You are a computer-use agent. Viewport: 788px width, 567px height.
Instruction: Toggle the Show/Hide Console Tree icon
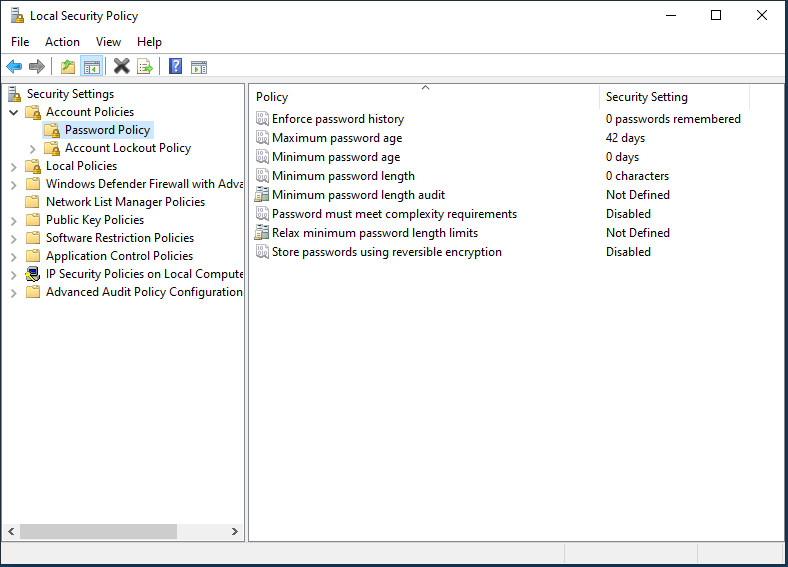pyautogui.click(x=91, y=66)
